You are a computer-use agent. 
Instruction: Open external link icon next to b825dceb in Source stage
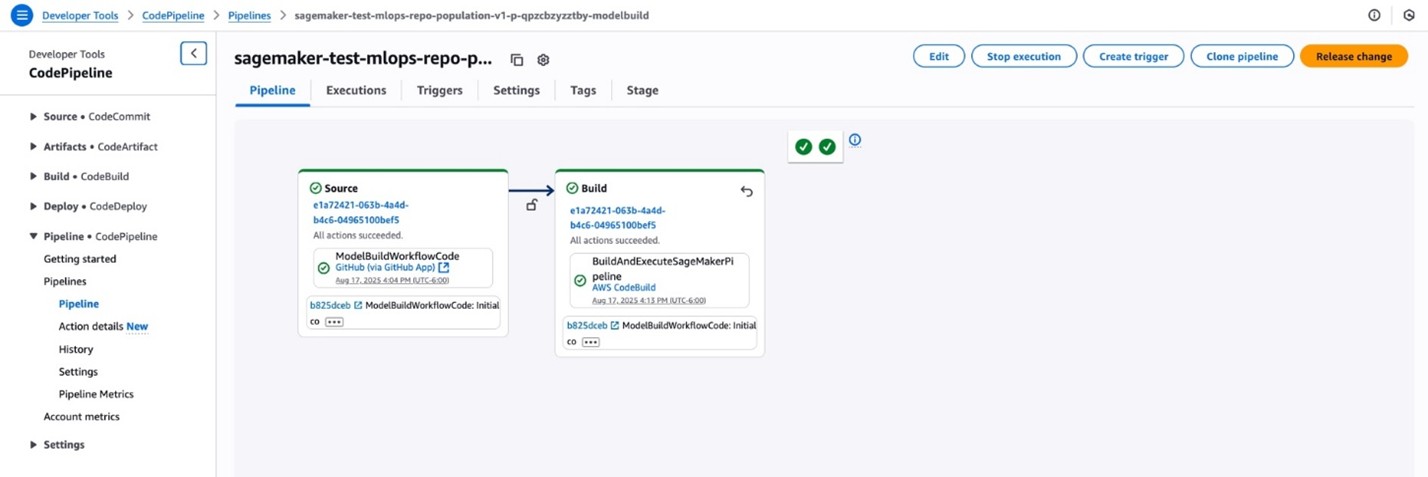pyautogui.click(x=358, y=305)
